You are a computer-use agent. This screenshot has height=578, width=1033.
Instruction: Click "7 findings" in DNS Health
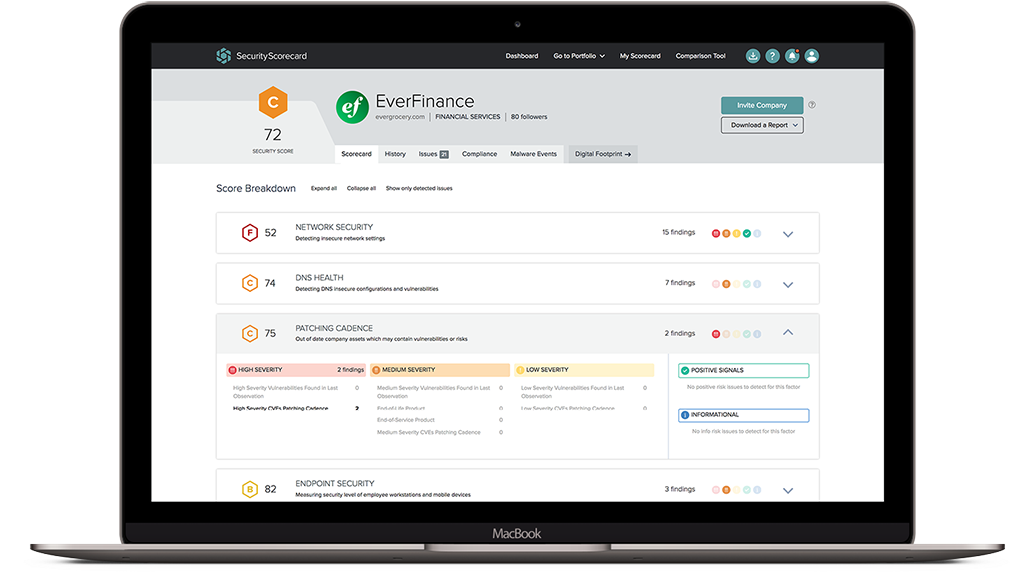[680, 283]
